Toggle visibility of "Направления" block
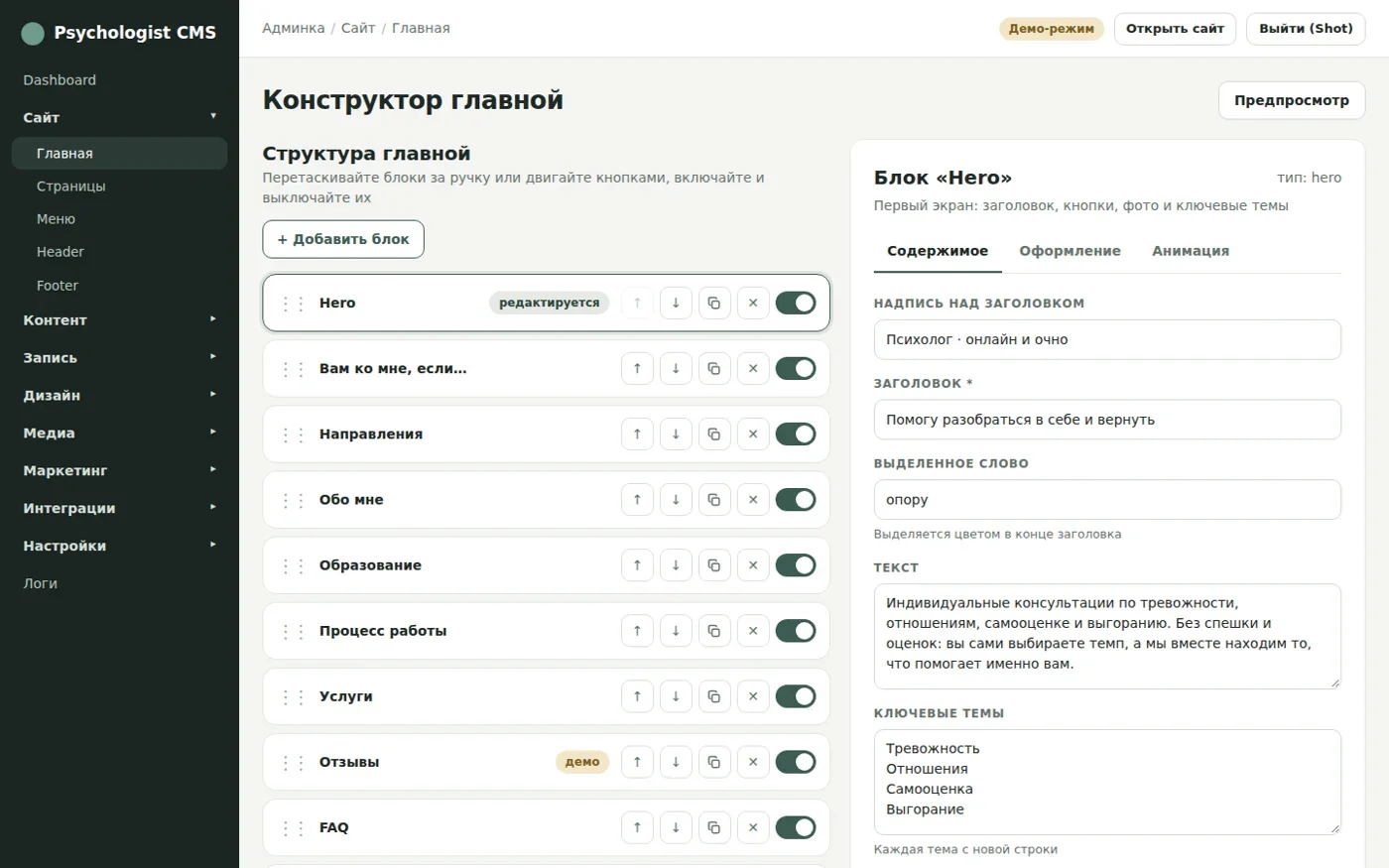The image size is (1389, 868). pyautogui.click(x=796, y=434)
